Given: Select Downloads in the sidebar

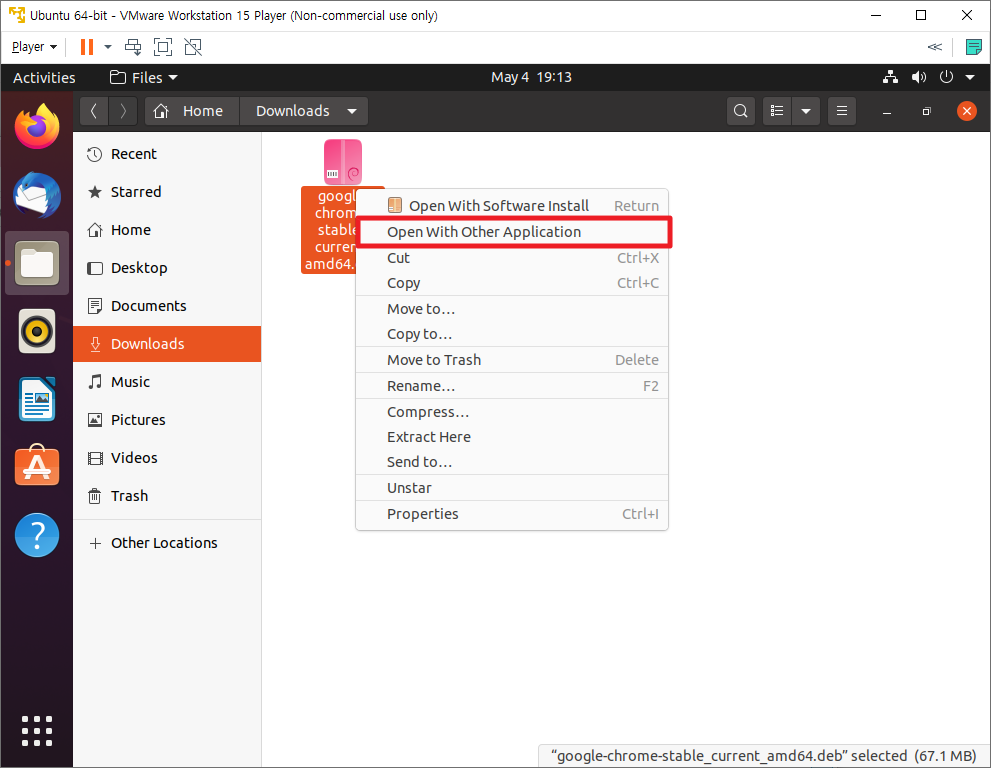Looking at the screenshot, I should pyautogui.click(x=167, y=344).
